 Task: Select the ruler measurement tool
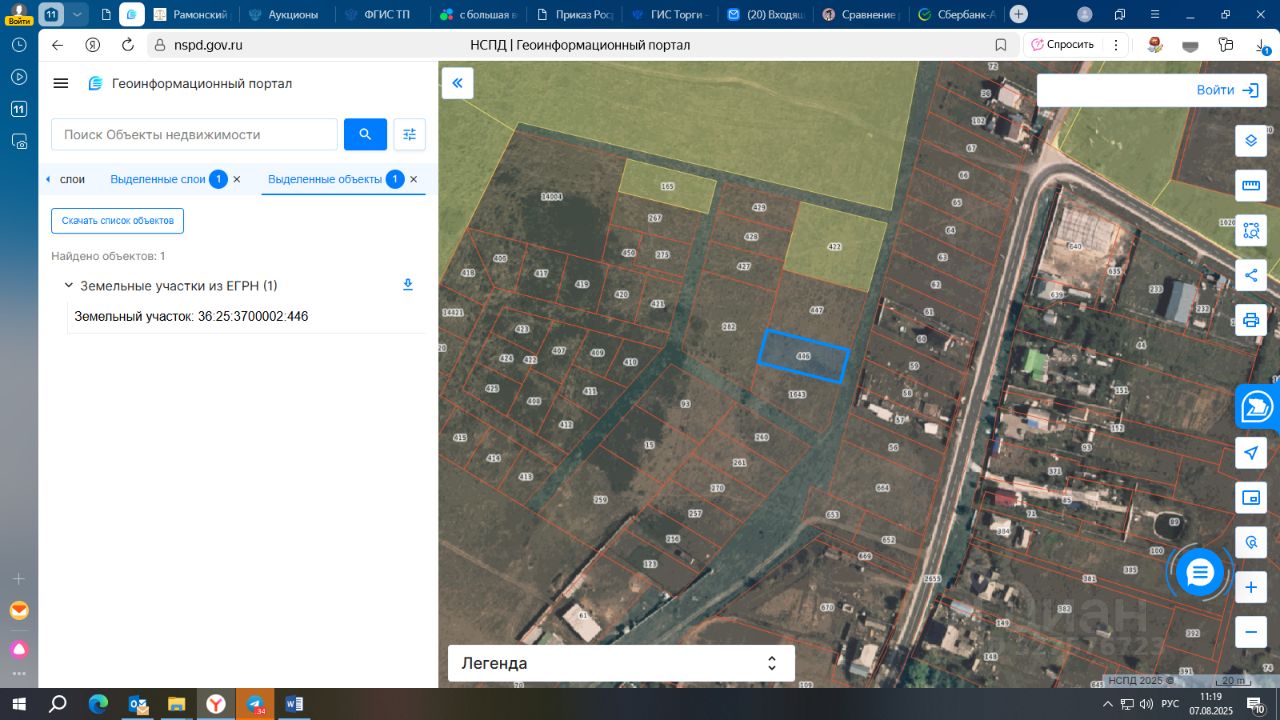[1250, 186]
